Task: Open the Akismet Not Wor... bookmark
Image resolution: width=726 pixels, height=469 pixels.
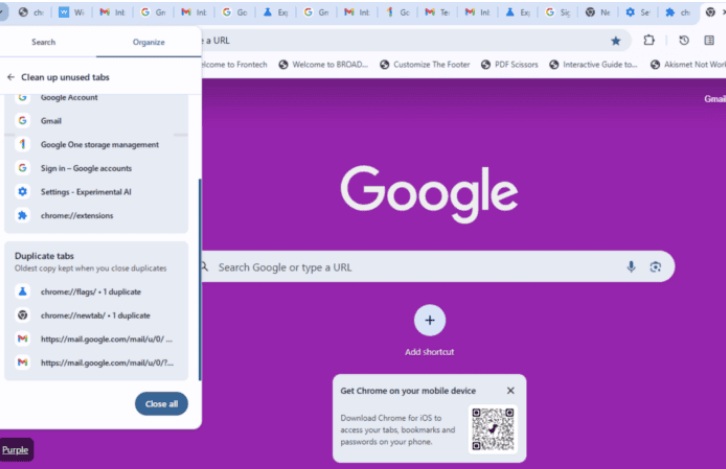Action: pyautogui.click(x=688, y=64)
